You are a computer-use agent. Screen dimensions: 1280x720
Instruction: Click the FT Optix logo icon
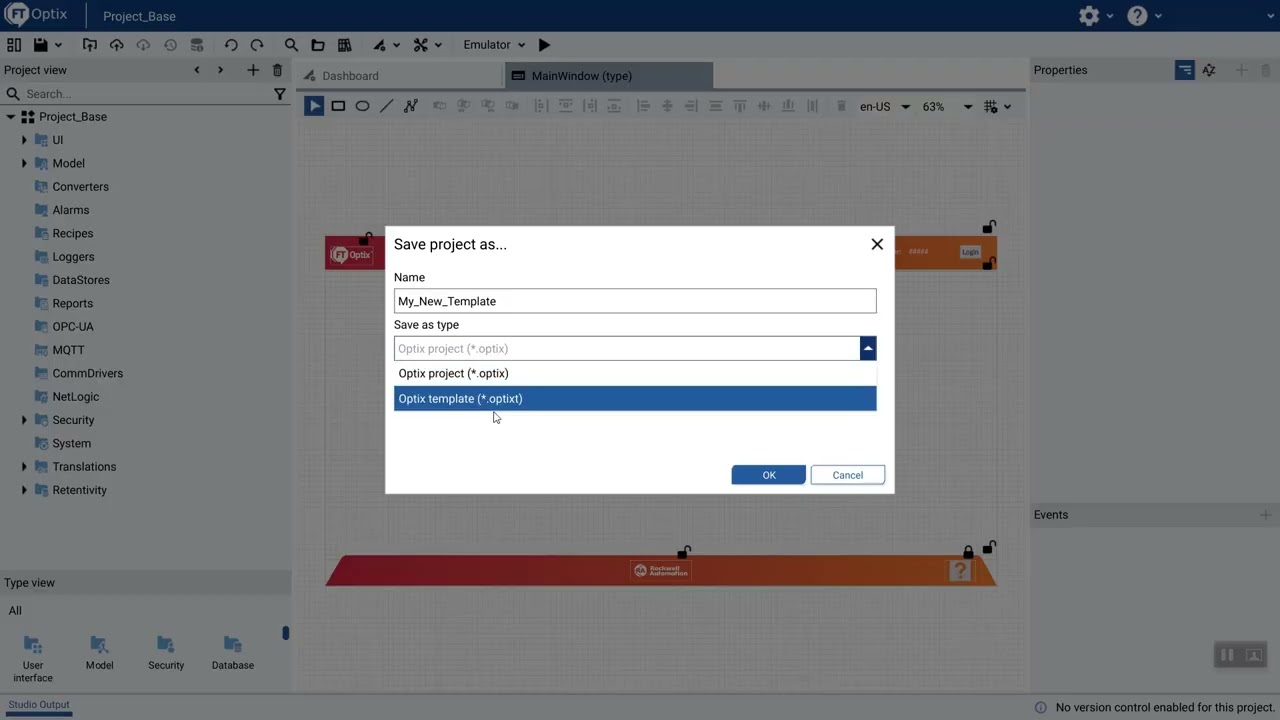17,15
